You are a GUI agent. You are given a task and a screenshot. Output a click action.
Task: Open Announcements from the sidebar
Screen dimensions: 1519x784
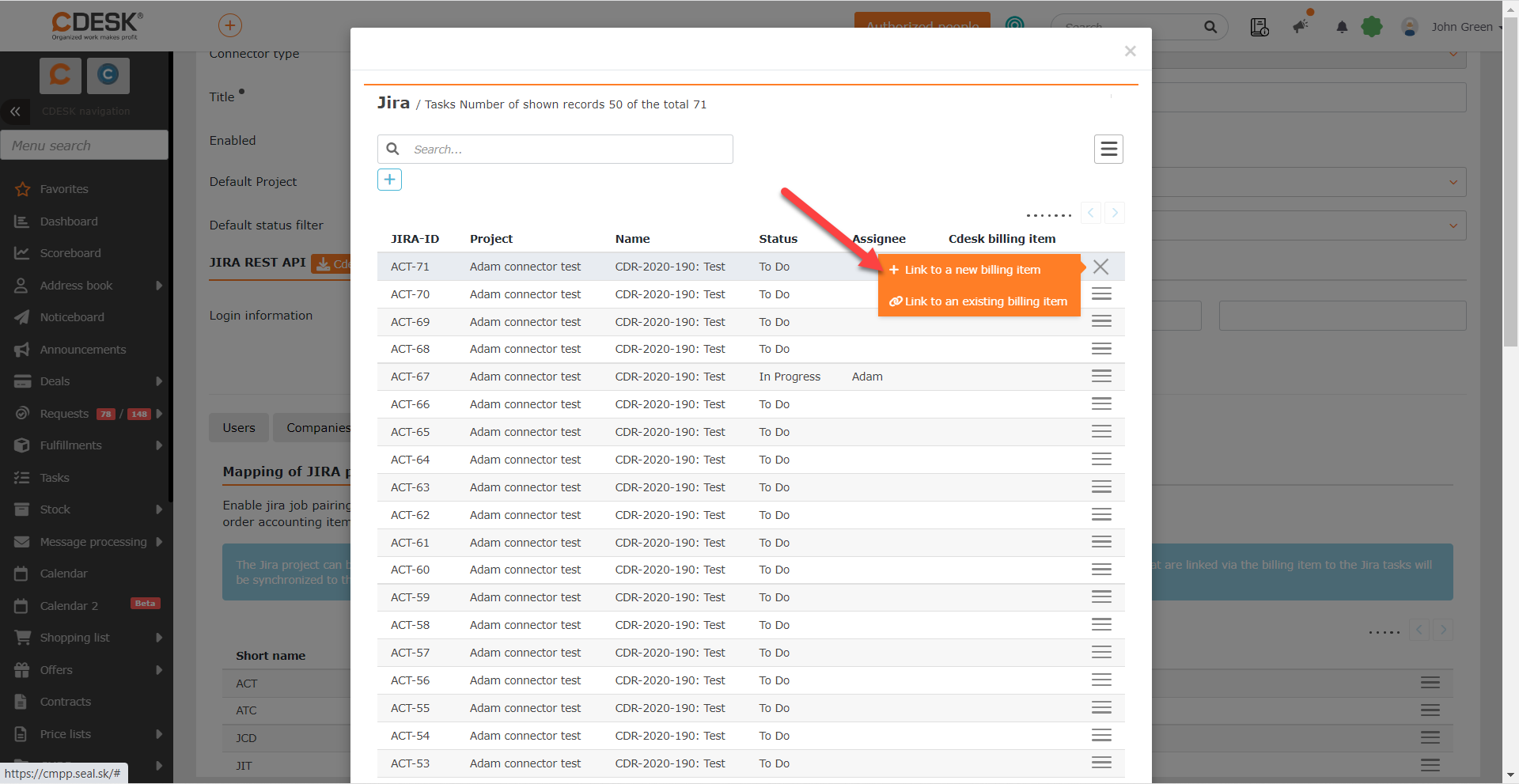click(83, 350)
